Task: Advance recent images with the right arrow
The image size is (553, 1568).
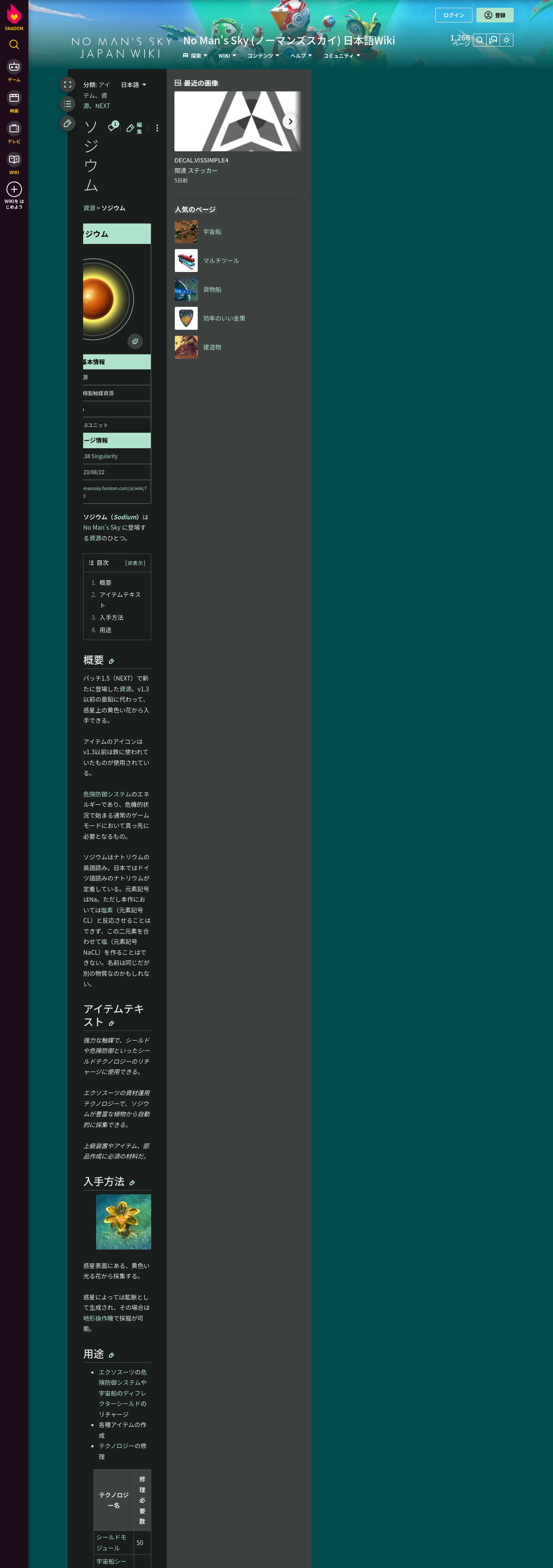Action: (290, 121)
